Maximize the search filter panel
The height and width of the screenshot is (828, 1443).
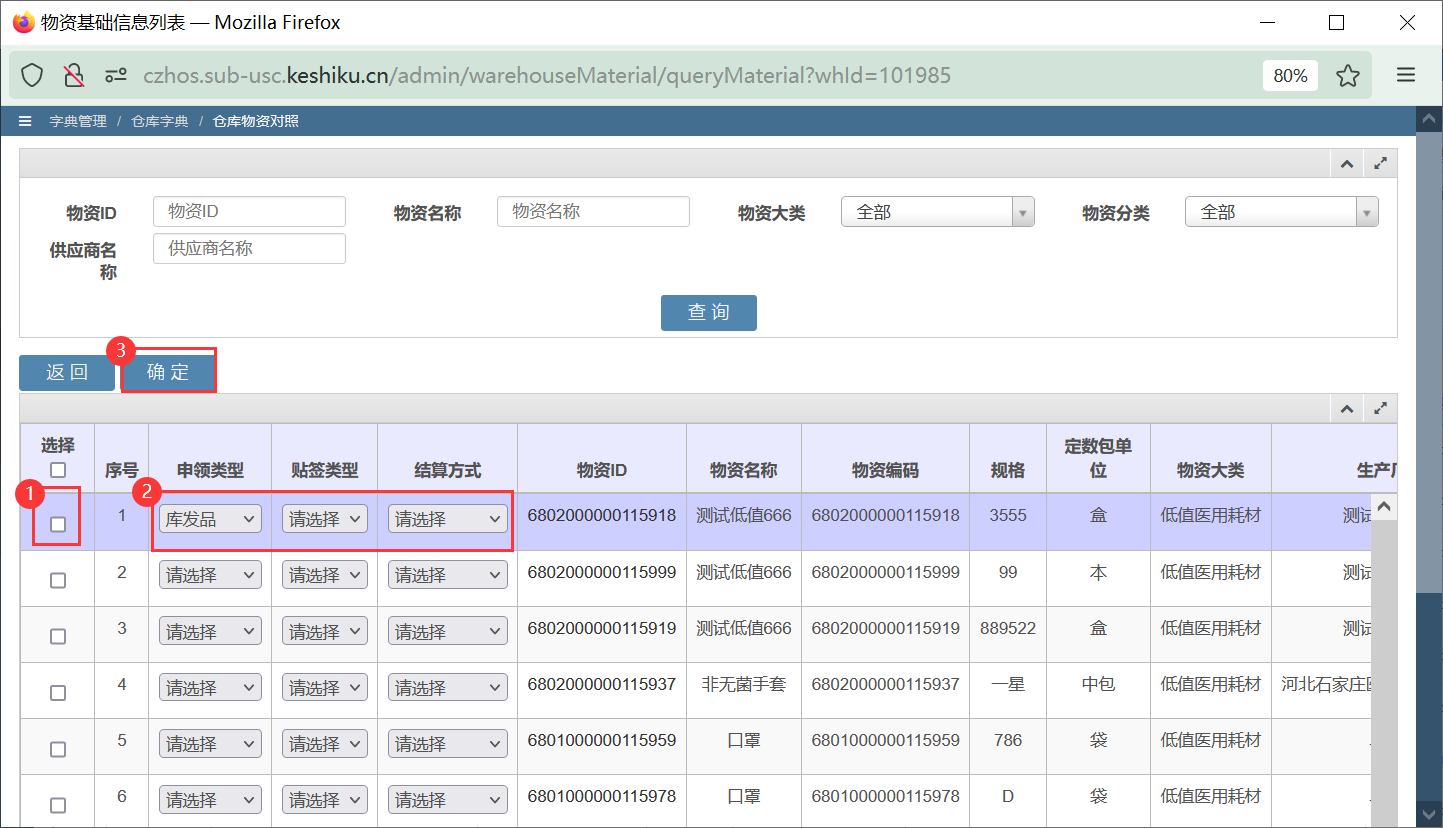[x=1380, y=163]
